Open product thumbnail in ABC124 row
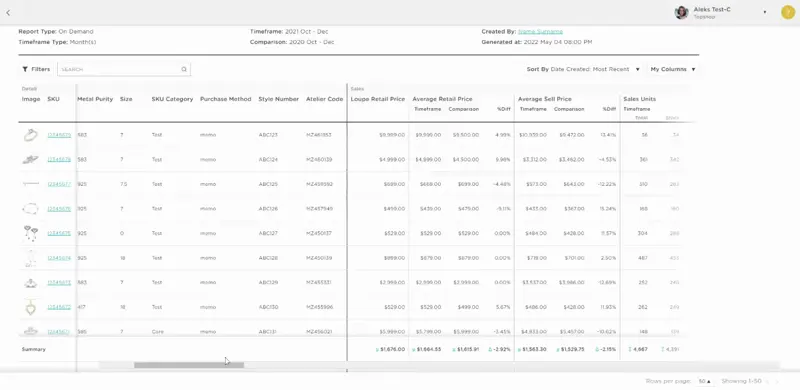 click(x=31, y=159)
